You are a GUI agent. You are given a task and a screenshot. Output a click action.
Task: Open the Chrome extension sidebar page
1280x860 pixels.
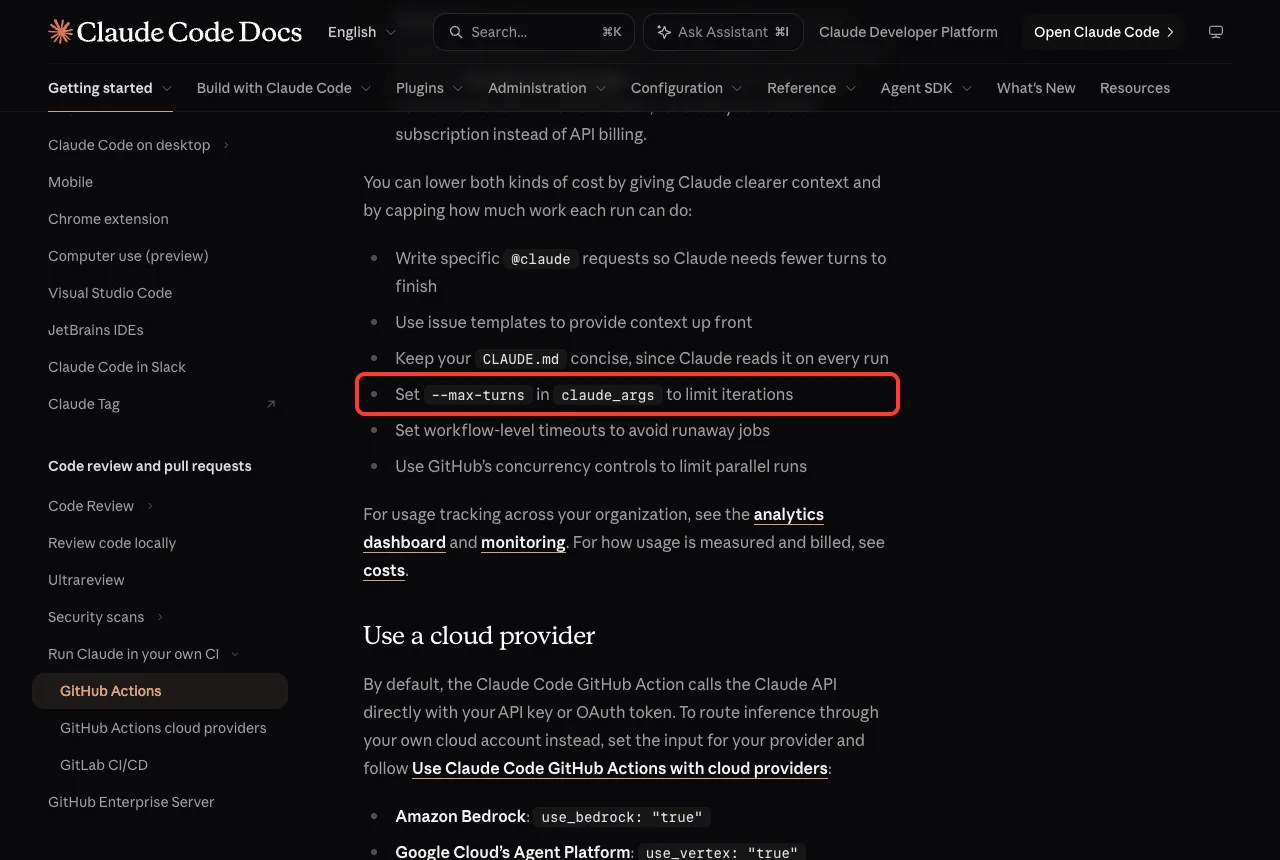[108, 219]
